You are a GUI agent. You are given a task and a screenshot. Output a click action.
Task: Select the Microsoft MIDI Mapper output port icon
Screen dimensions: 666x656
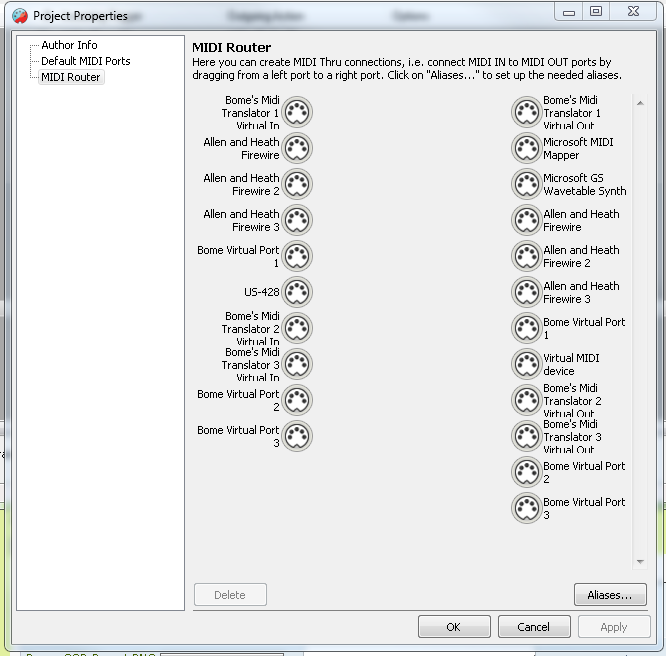526,148
